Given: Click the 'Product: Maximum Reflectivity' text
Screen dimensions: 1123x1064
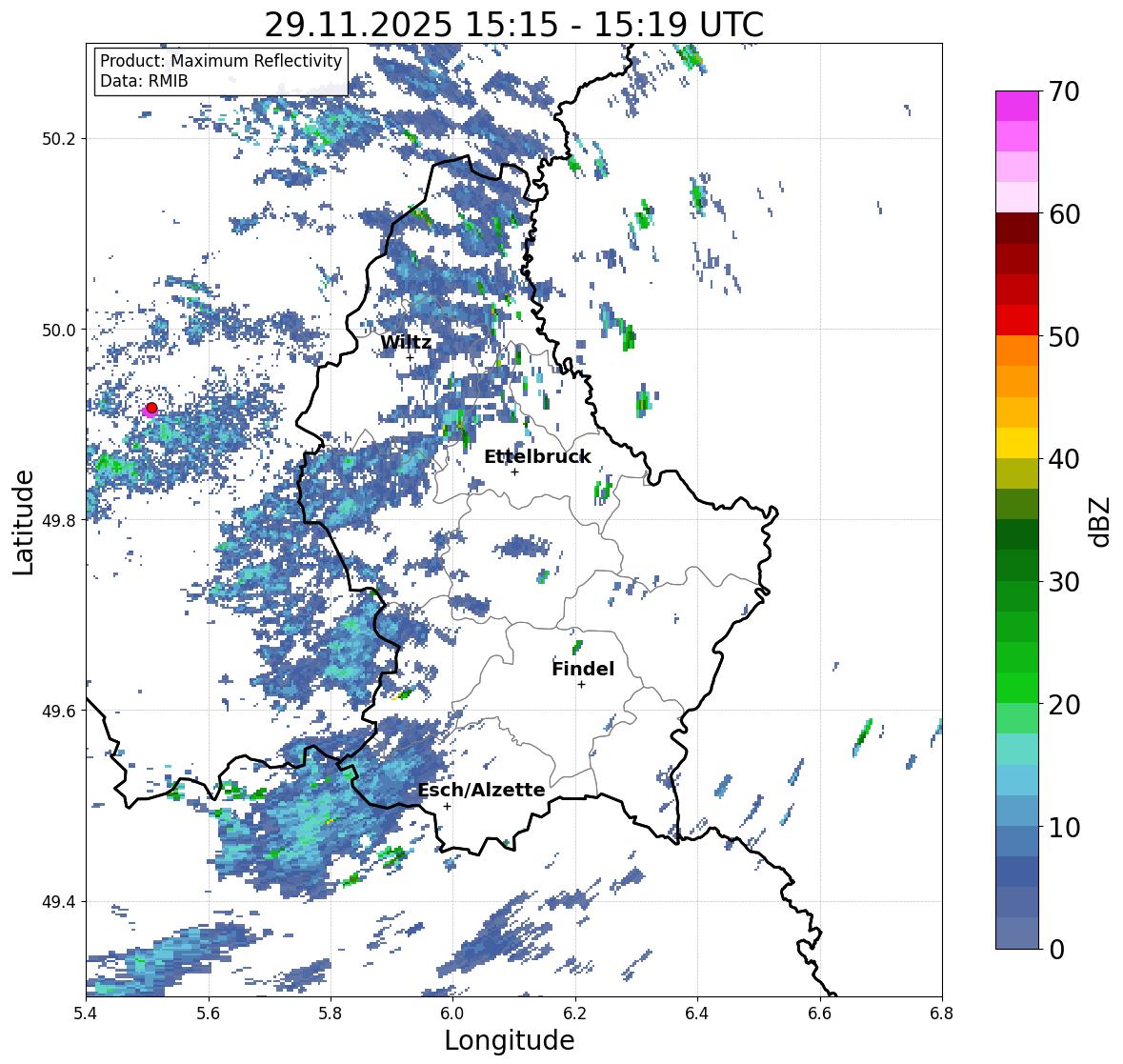Looking at the screenshot, I should 221,61.
